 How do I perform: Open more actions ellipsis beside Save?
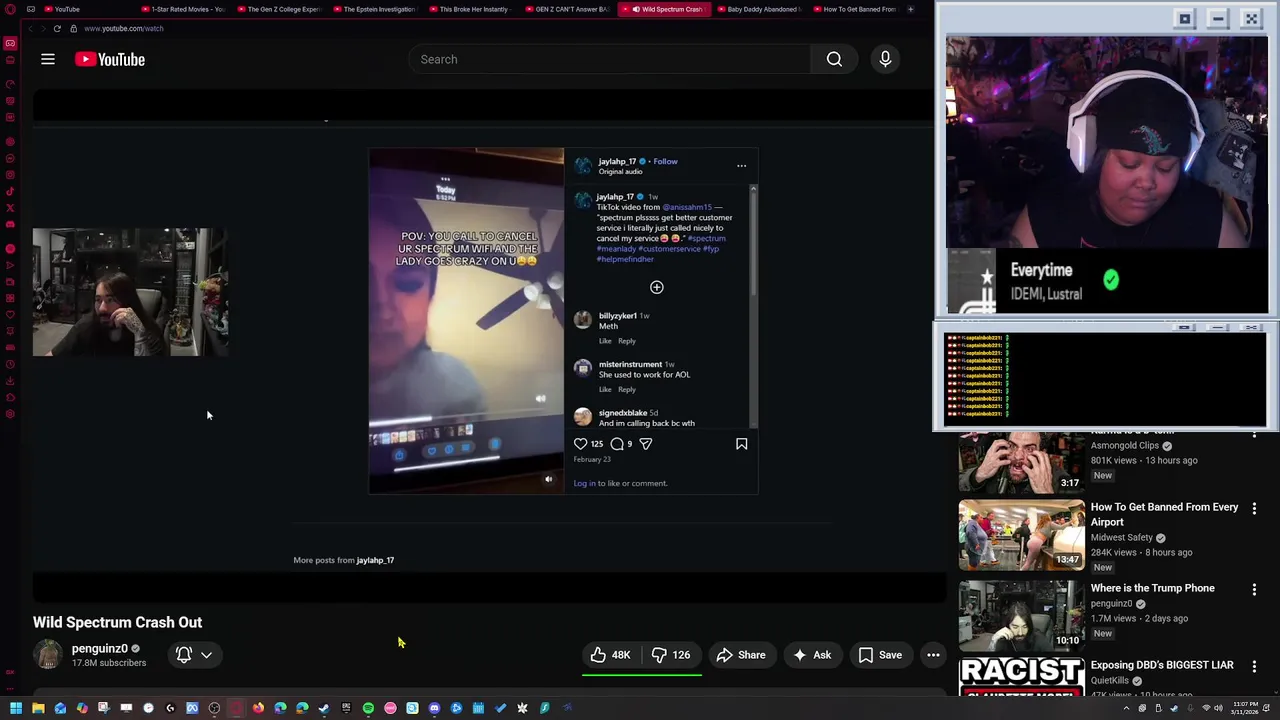coord(933,655)
